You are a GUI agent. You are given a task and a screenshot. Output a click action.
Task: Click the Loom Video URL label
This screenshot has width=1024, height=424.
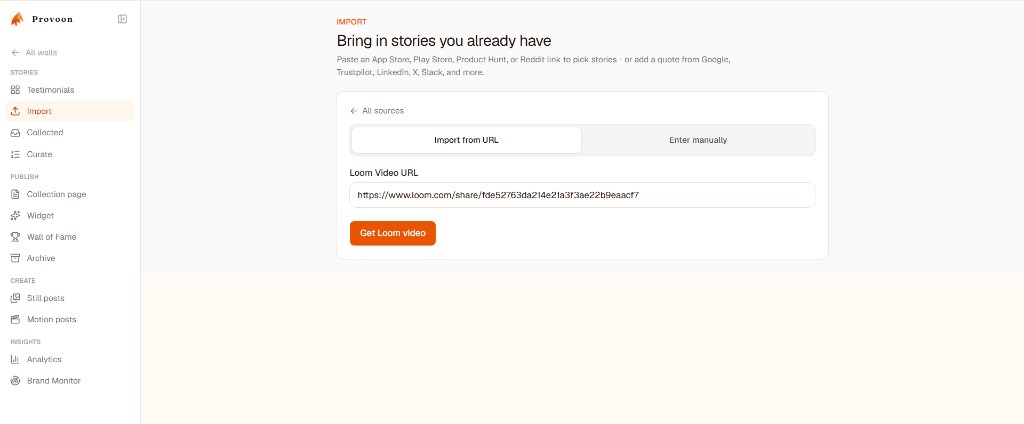pyautogui.click(x=384, y=173)
